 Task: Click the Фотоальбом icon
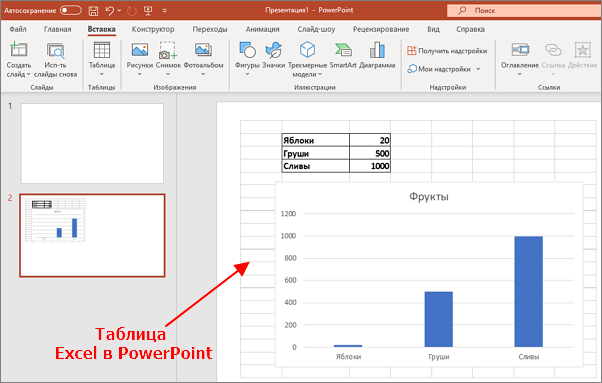pos(203,50)
